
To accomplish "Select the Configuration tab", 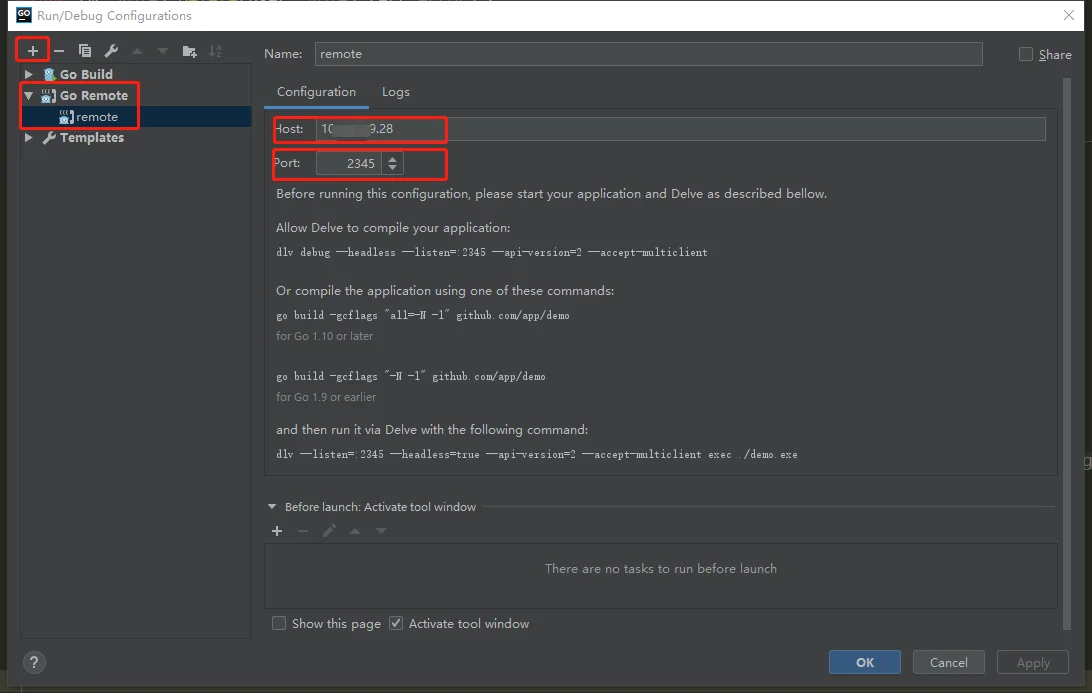I will [316, 92].
